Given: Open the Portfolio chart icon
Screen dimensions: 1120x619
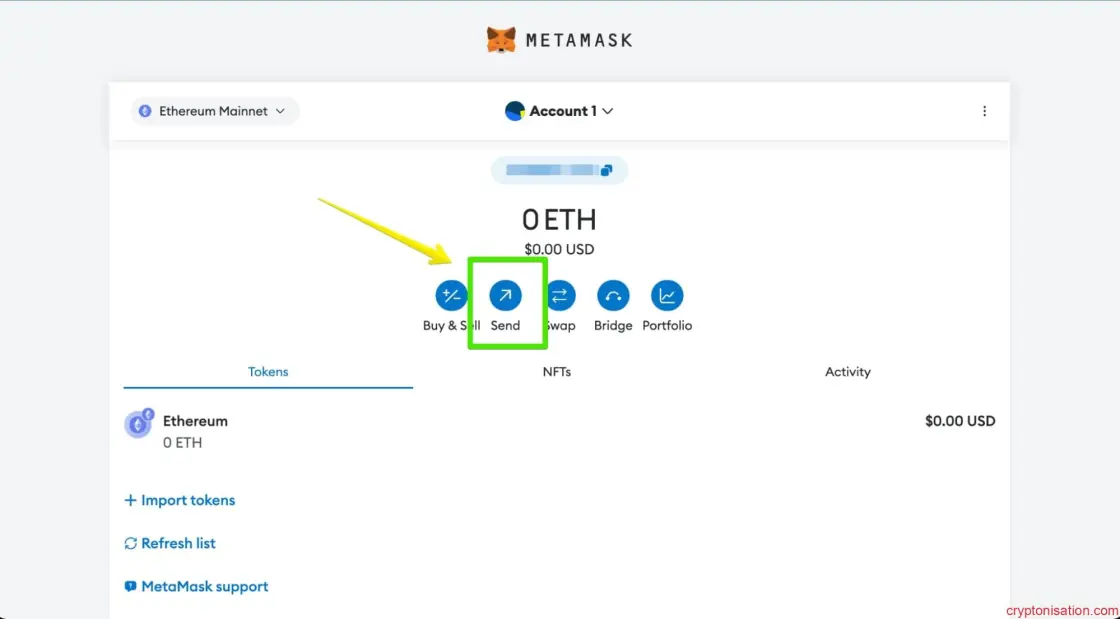Looking at the screenshot, I should pyautogui.click(x=667, y=295).
